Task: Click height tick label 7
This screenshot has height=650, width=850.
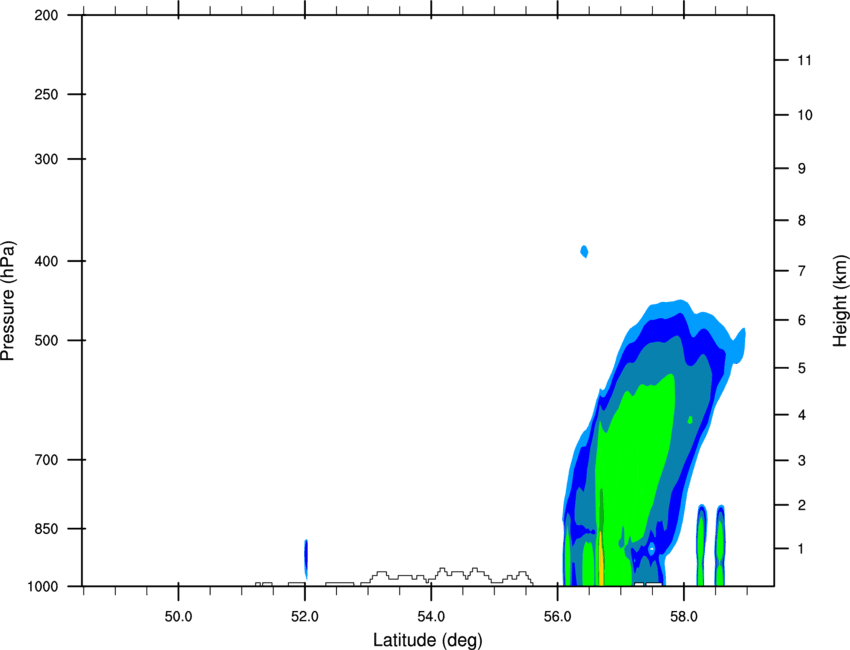Action: 802,271
